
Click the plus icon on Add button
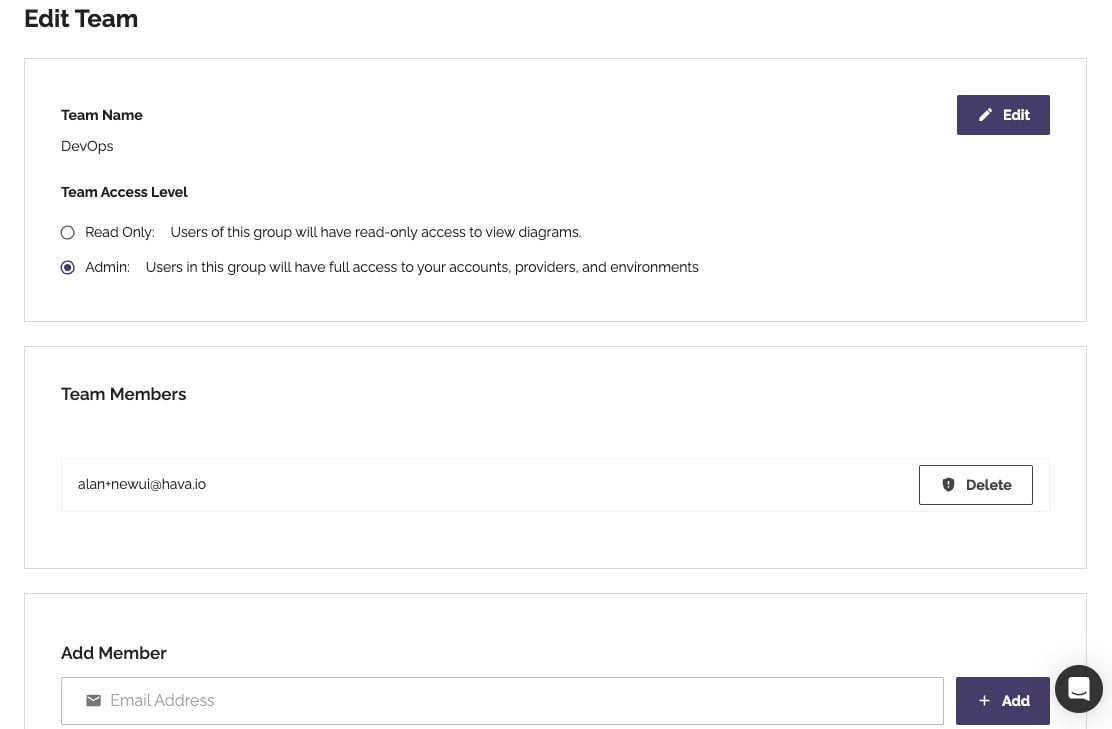pyautogui.click(x=984, y=701)
